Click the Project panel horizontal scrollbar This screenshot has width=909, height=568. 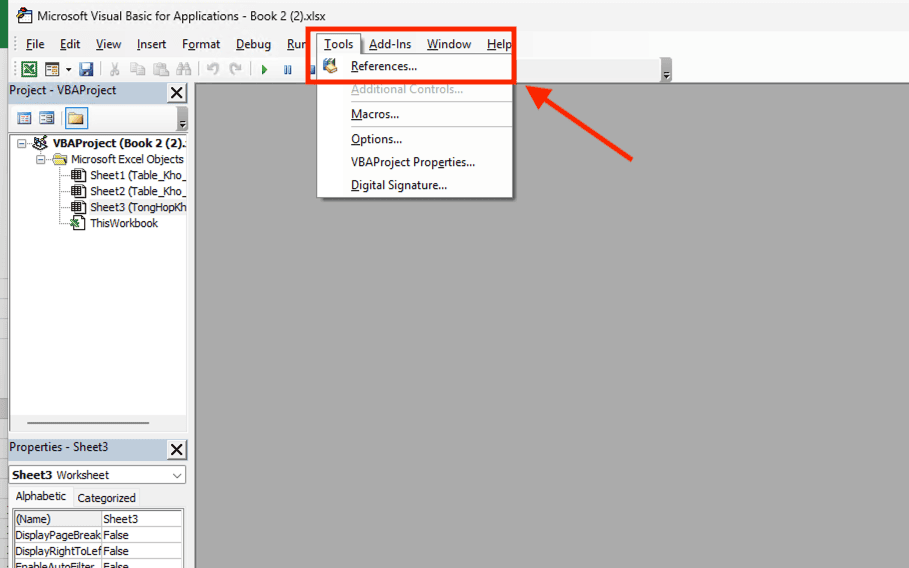pos(88,423)
